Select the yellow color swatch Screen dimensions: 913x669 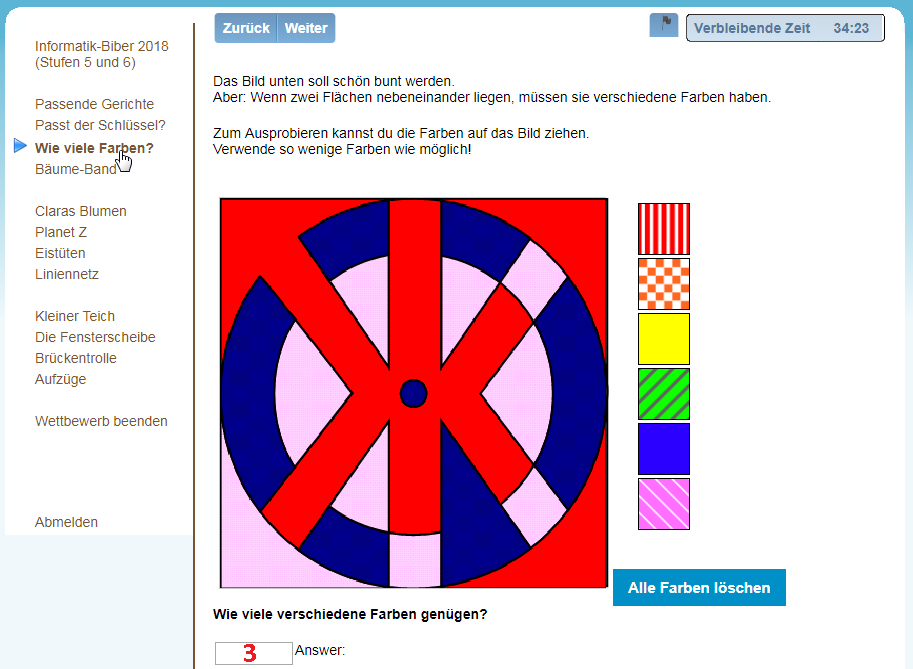tap(664, 339)
